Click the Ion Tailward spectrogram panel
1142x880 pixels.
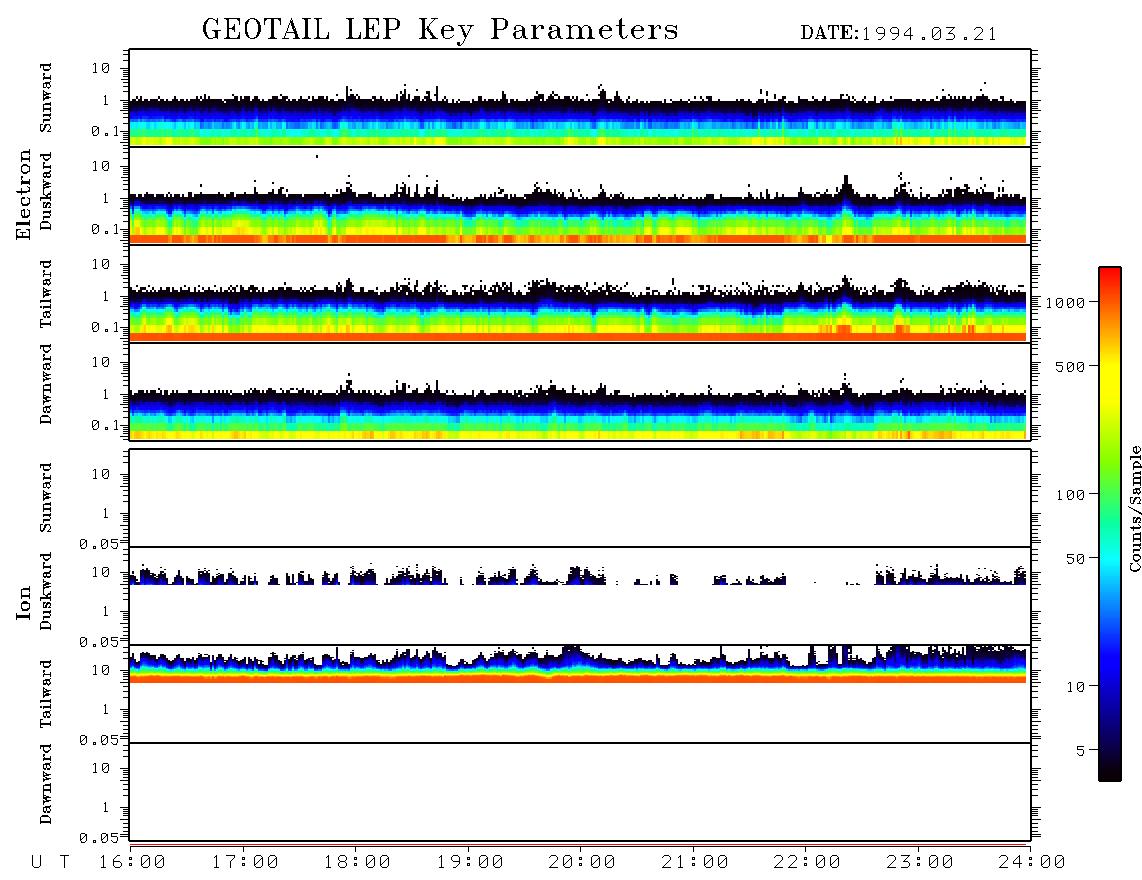[580, 694]
